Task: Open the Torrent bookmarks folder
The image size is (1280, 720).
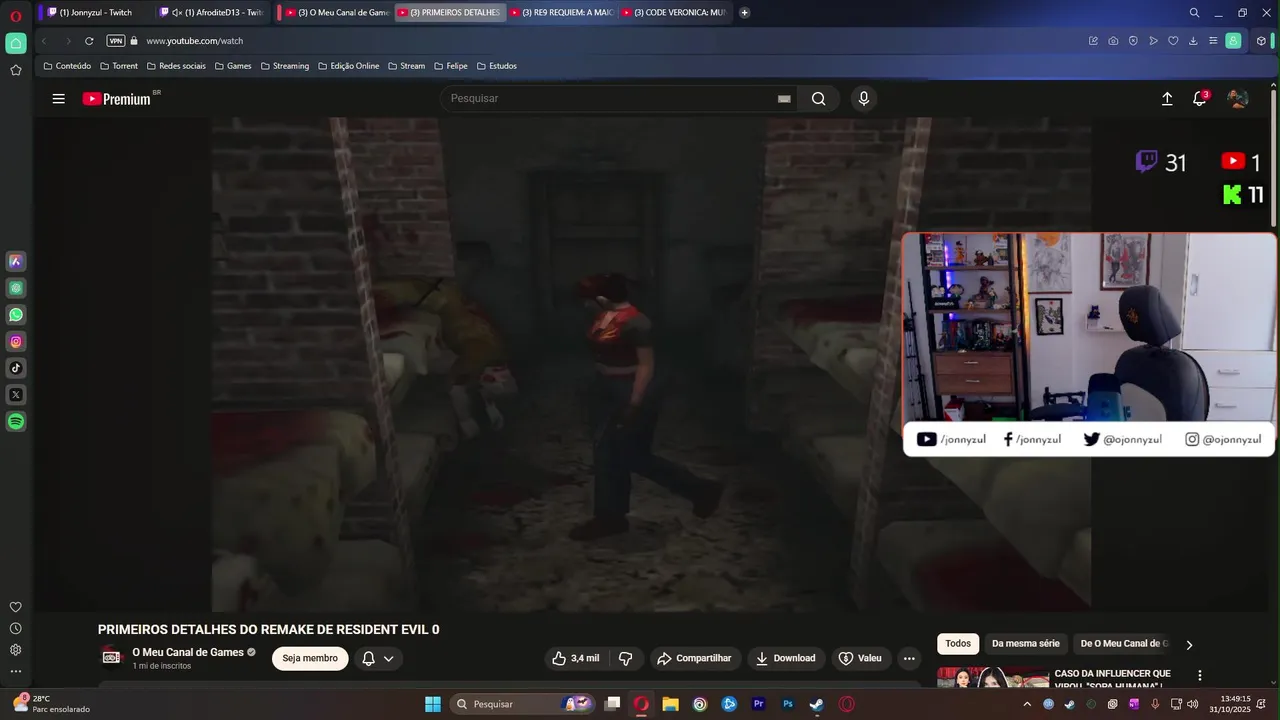Action: pos(119,66)
